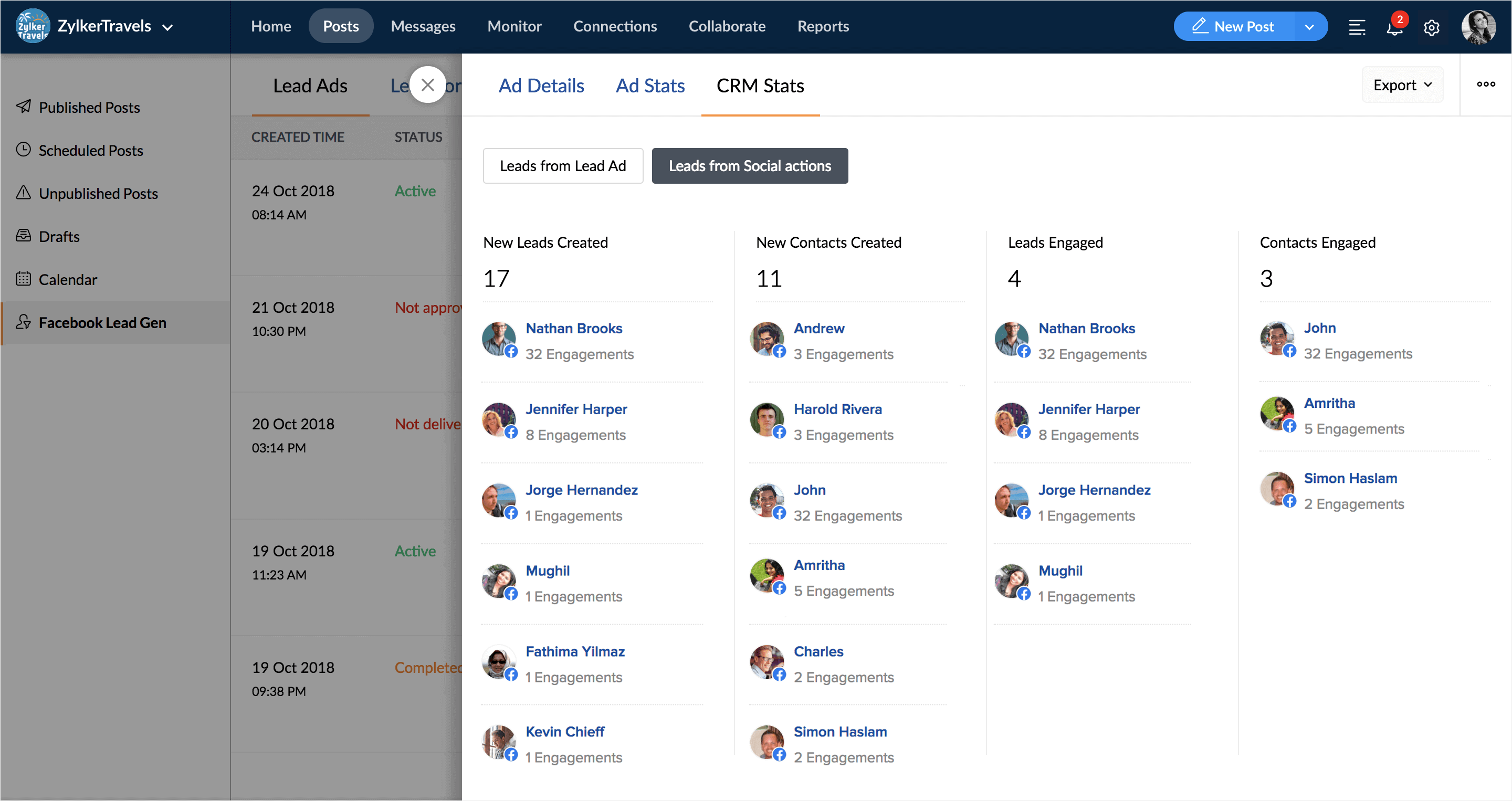Open the notifications bell icon

pyautogui.click(x=1394, y=27)
